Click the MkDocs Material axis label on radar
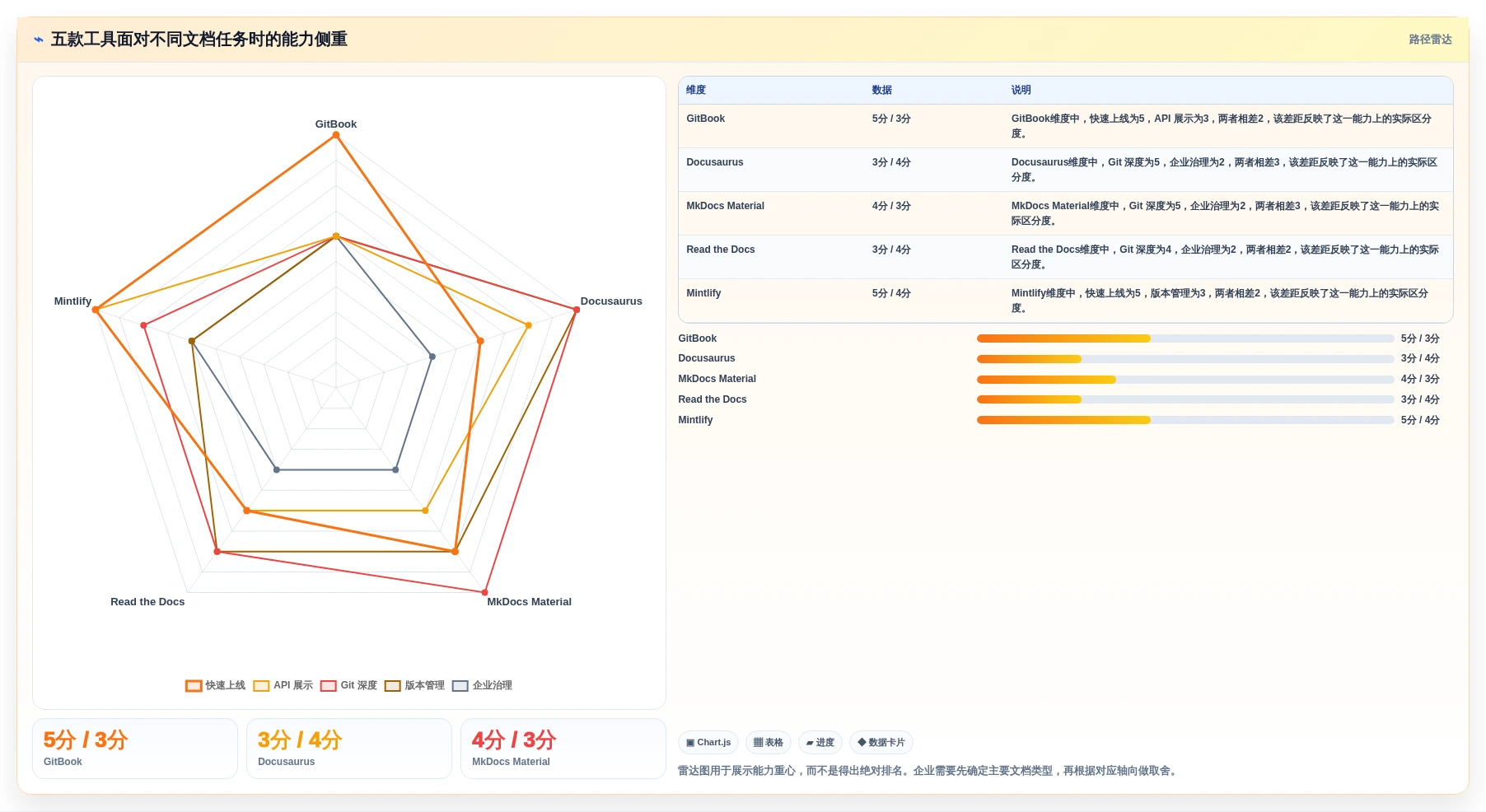 (x=530, y=602)
